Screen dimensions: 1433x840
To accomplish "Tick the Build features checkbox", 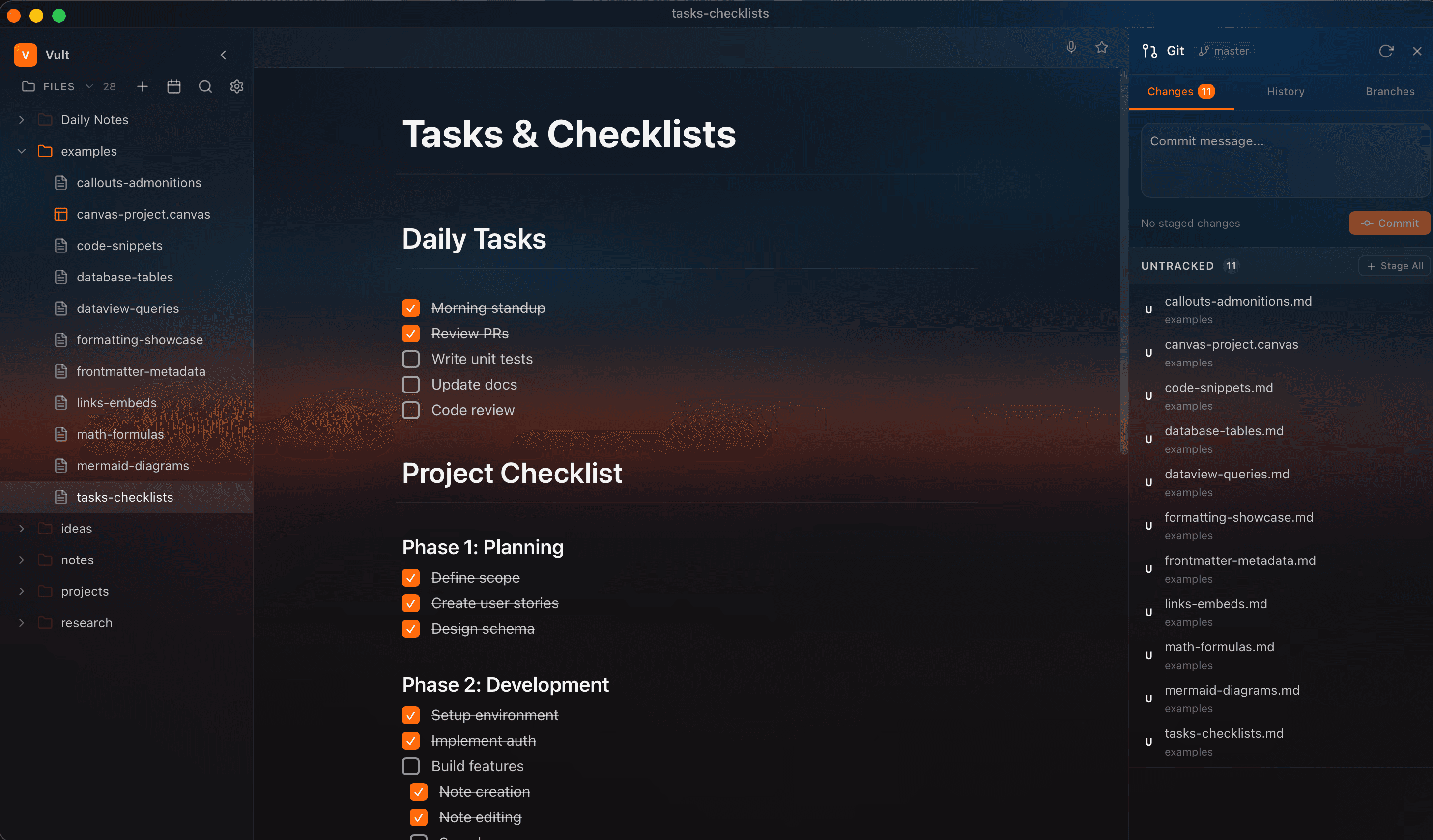I will (410, 766).
